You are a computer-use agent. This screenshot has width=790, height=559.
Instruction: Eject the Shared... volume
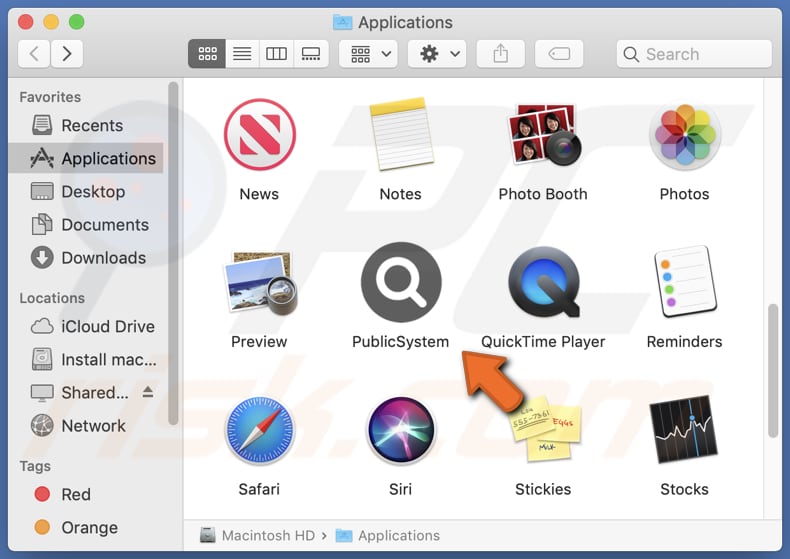point(148,392)
